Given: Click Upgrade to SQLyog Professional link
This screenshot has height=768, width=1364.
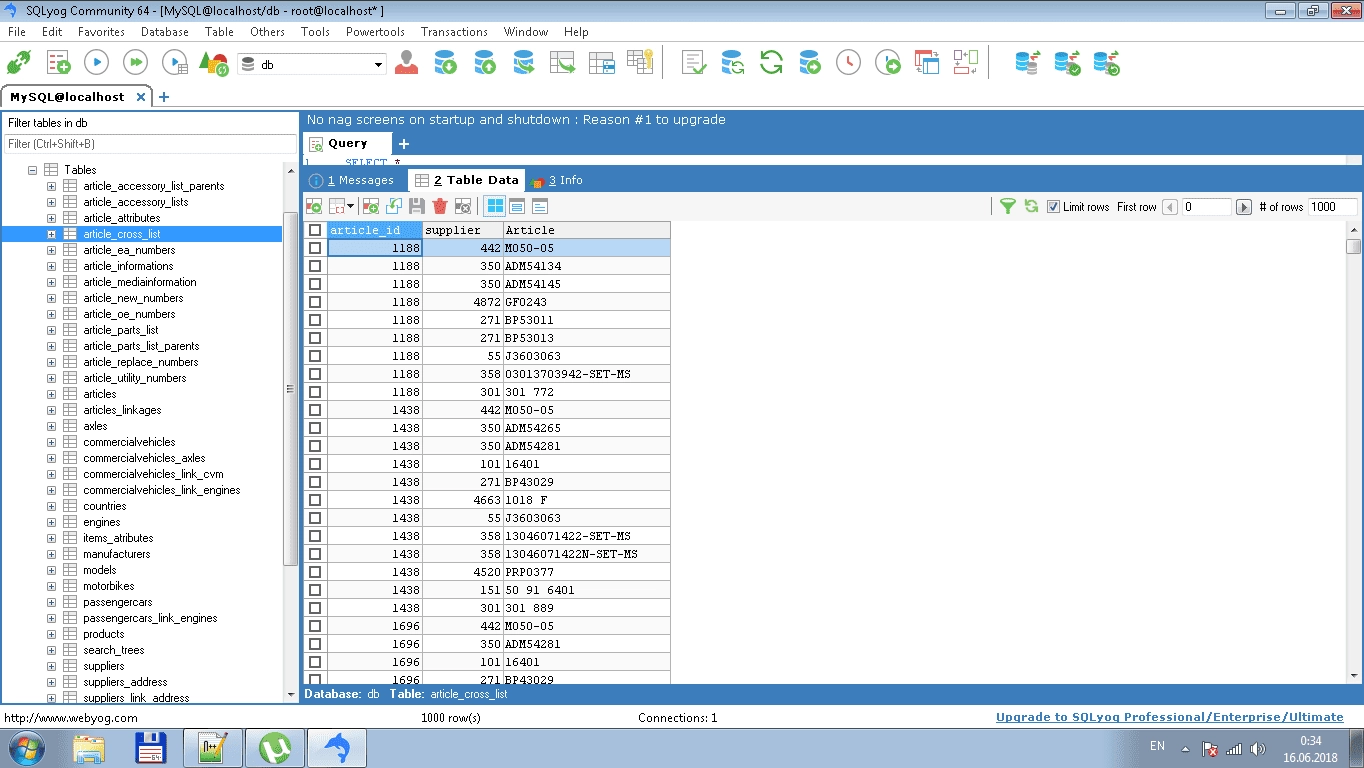Looking at the screenshot, I should [x=1169, y=717].
